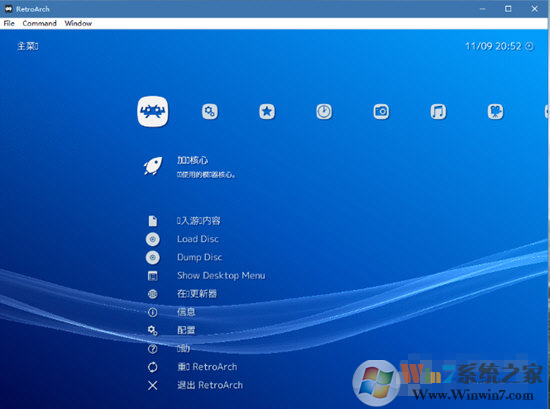The height and width of the screenshot is (409, 550).
Task: Close the RetroArch window
Action: pos(534,9)
